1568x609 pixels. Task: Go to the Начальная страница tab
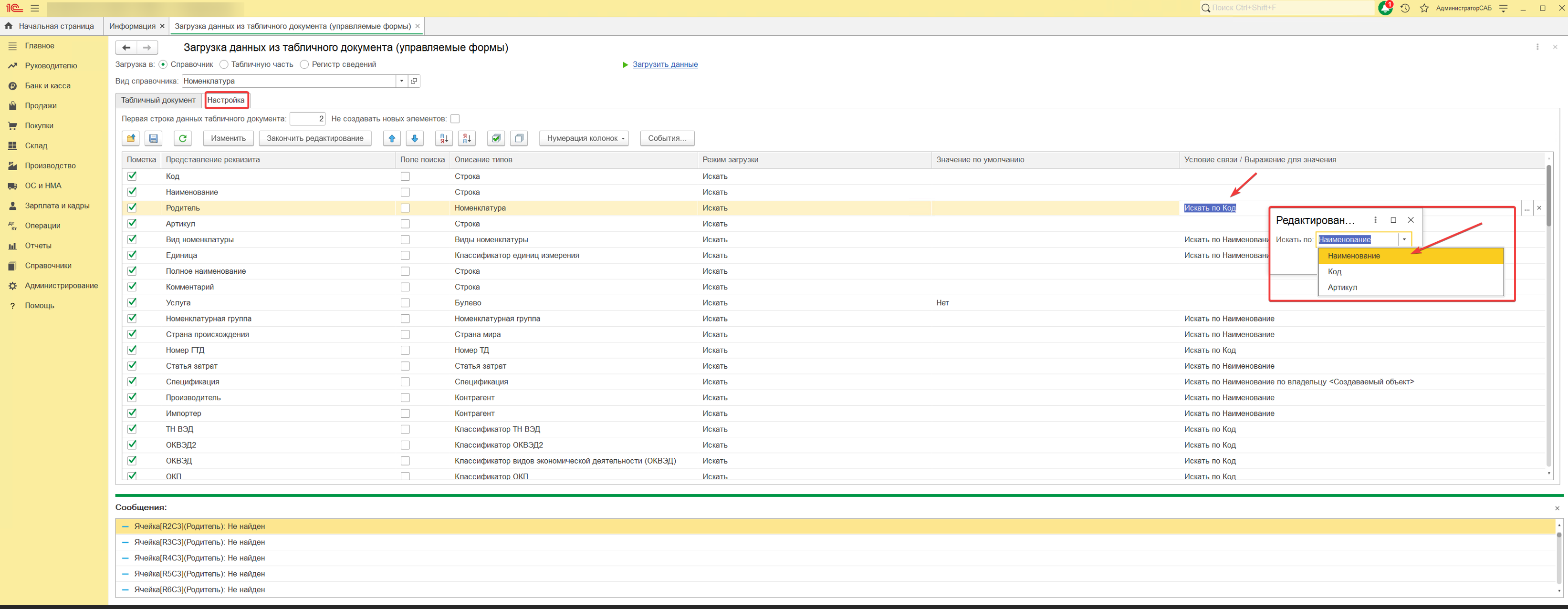tap(51, 26)
